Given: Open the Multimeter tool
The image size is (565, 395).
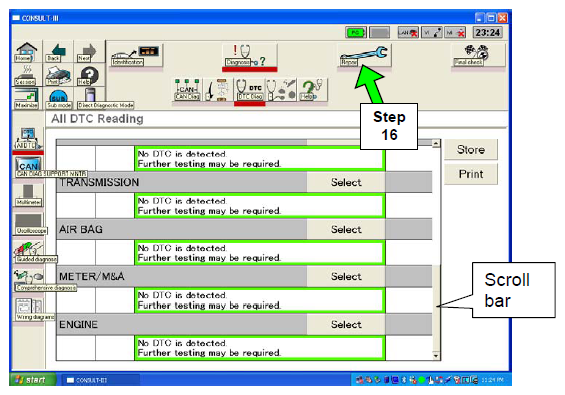Looking at the screenshot, I should (28, 196).
